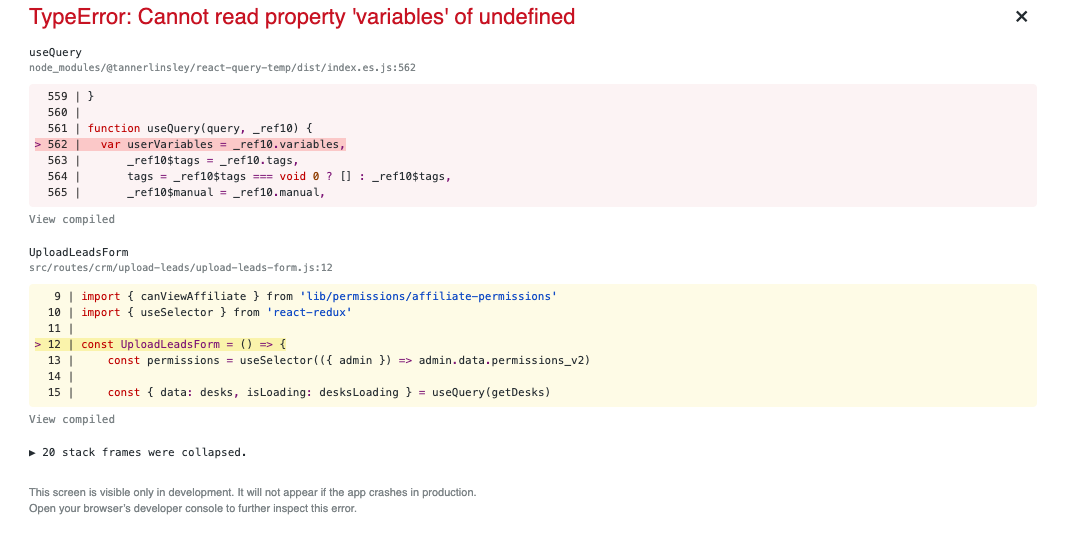Select the useQuery stack frame title
The width and height of the screenshot is (1088, 544).
(x=56, y=52)
